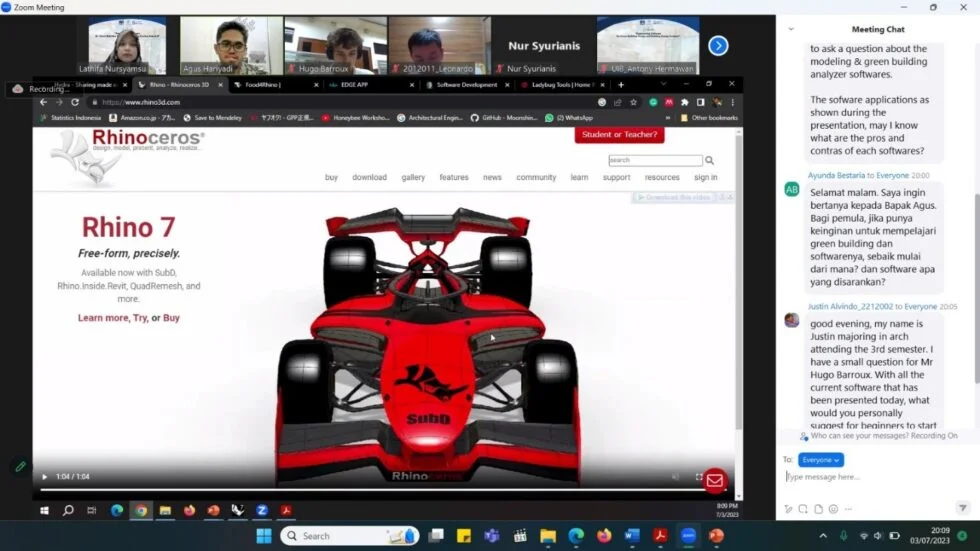The image size is (980, 551).
Task: Open Zoom from the Windows taskbar
Action: point(688,536)
